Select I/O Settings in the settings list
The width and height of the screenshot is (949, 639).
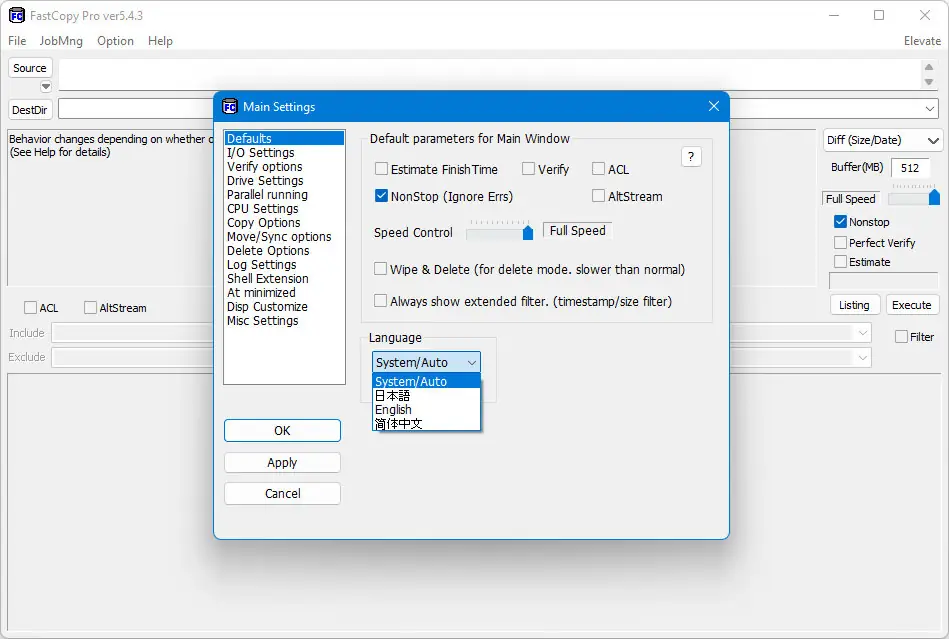[x=284, y=153]
